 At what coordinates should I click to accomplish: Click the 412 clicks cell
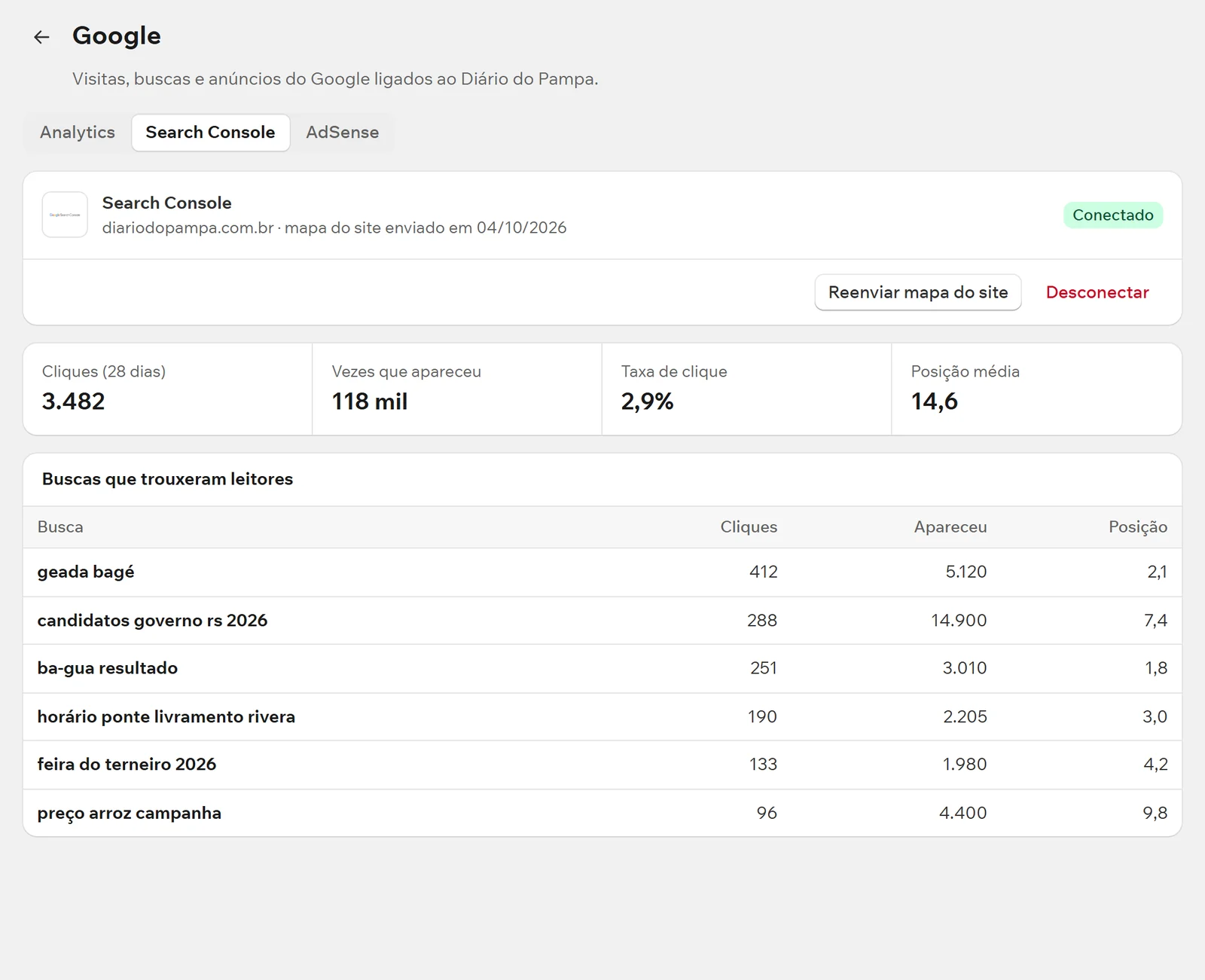pyautogui.click(x=764, y=572)
